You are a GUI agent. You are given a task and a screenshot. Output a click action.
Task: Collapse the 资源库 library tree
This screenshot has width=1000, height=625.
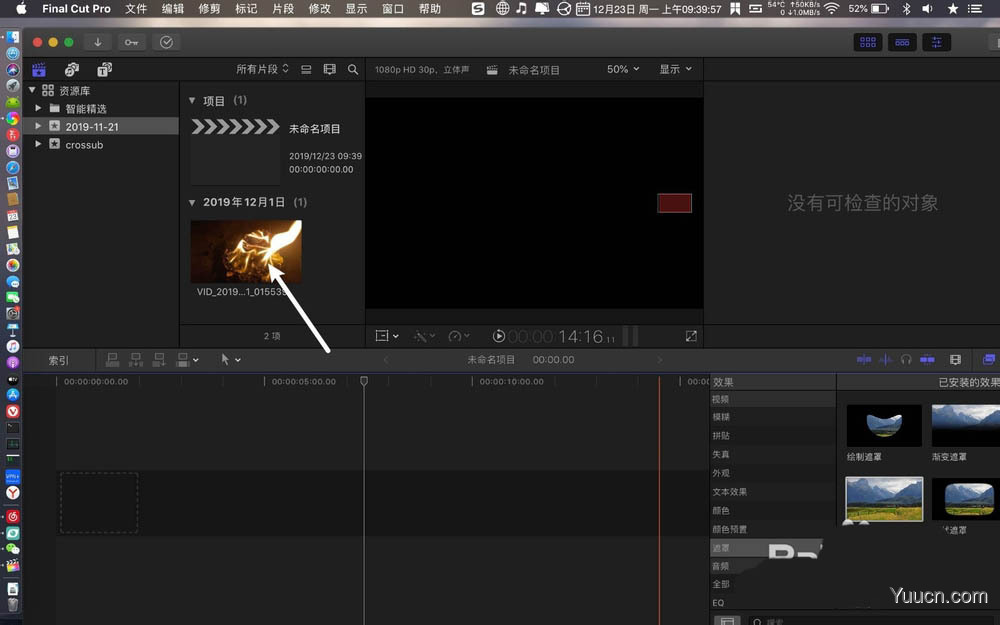pyautogui.click(x=32, y=90)
